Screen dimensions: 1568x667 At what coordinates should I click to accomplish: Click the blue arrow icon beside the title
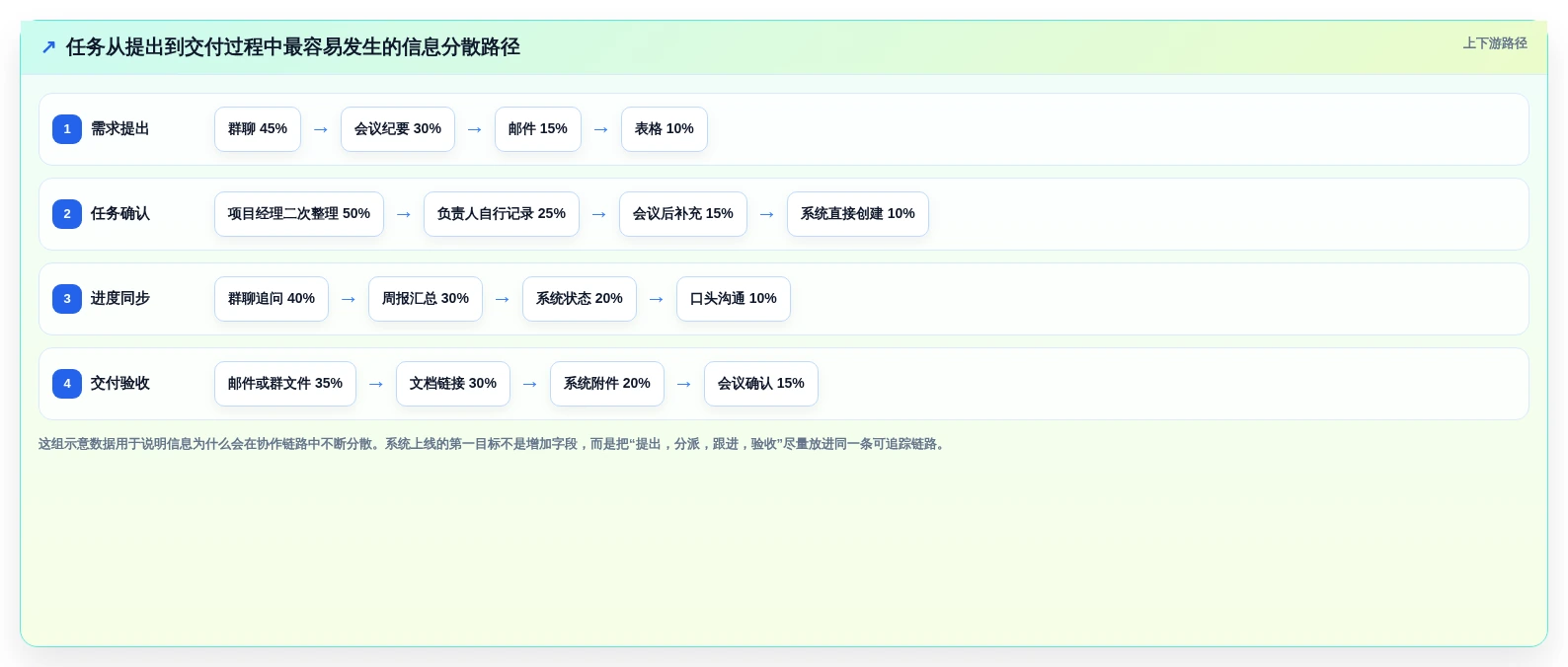[x=48, y=47]
